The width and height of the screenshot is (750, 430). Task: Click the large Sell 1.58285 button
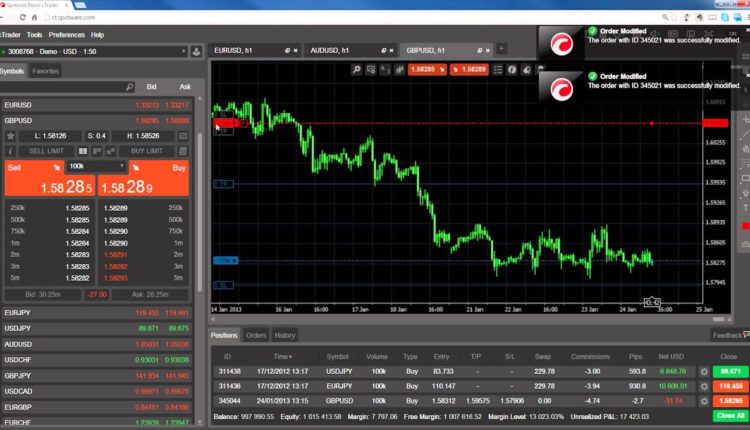[50, 178]
